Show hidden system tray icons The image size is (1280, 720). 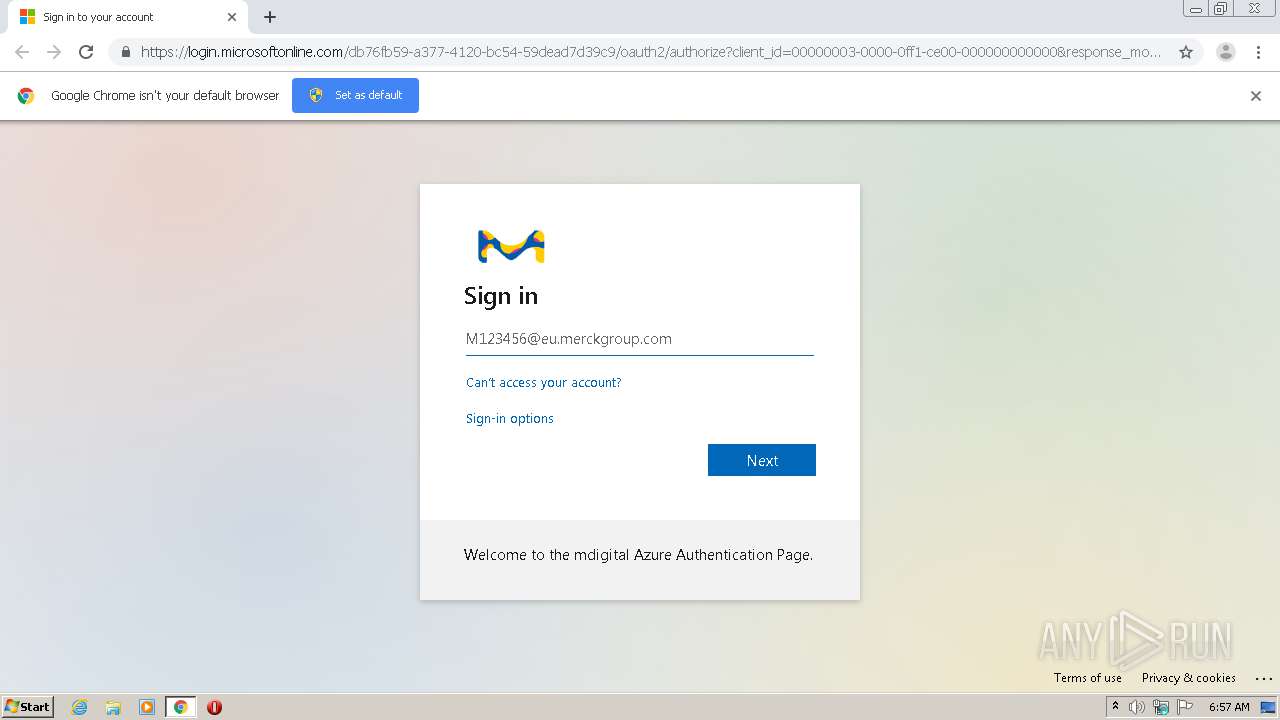[x=1115, y=707]
